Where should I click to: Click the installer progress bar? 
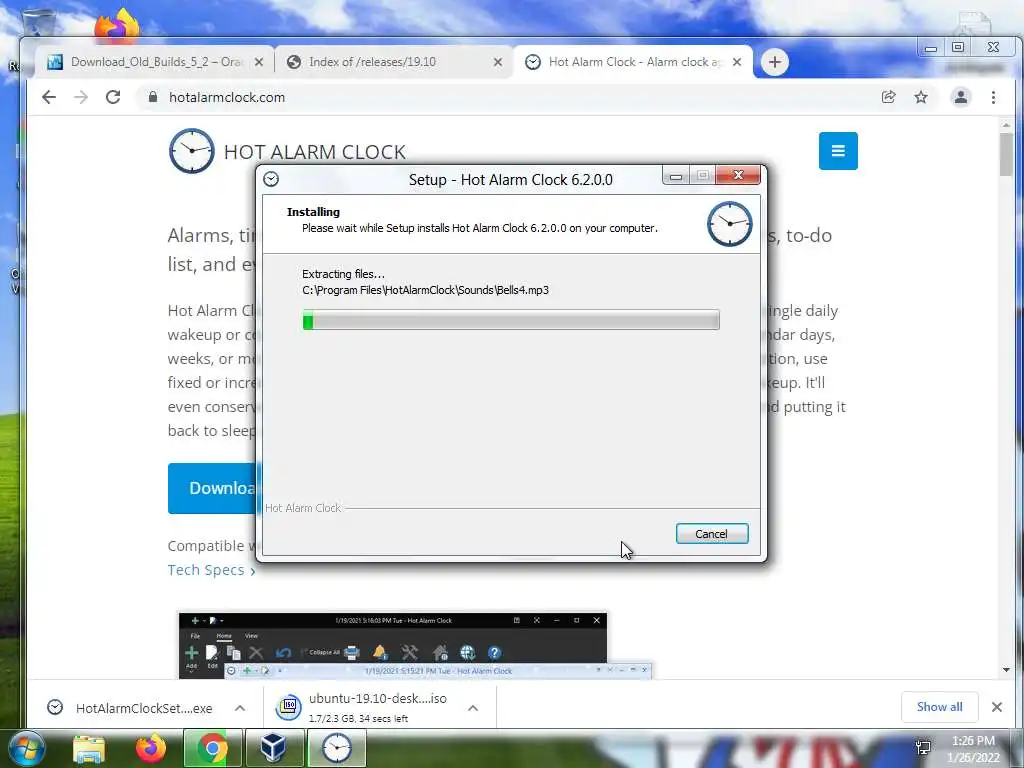511,320
